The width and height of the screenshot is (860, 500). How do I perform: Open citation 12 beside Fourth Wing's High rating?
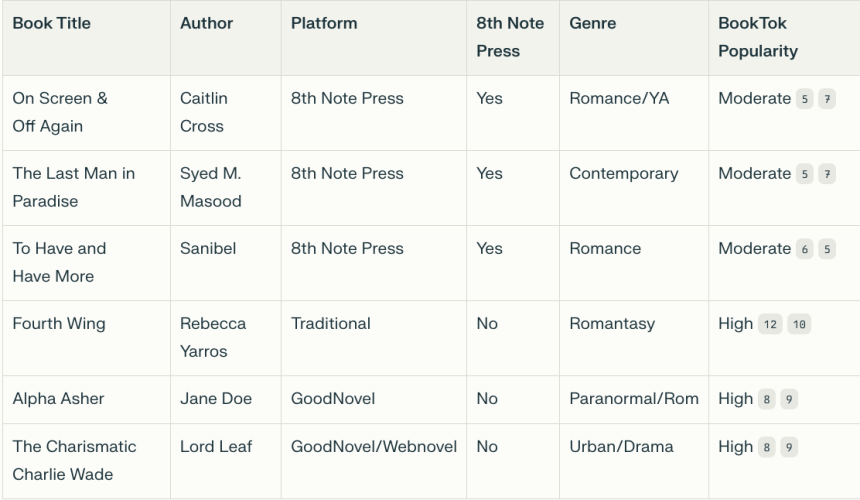coord(770,325)
